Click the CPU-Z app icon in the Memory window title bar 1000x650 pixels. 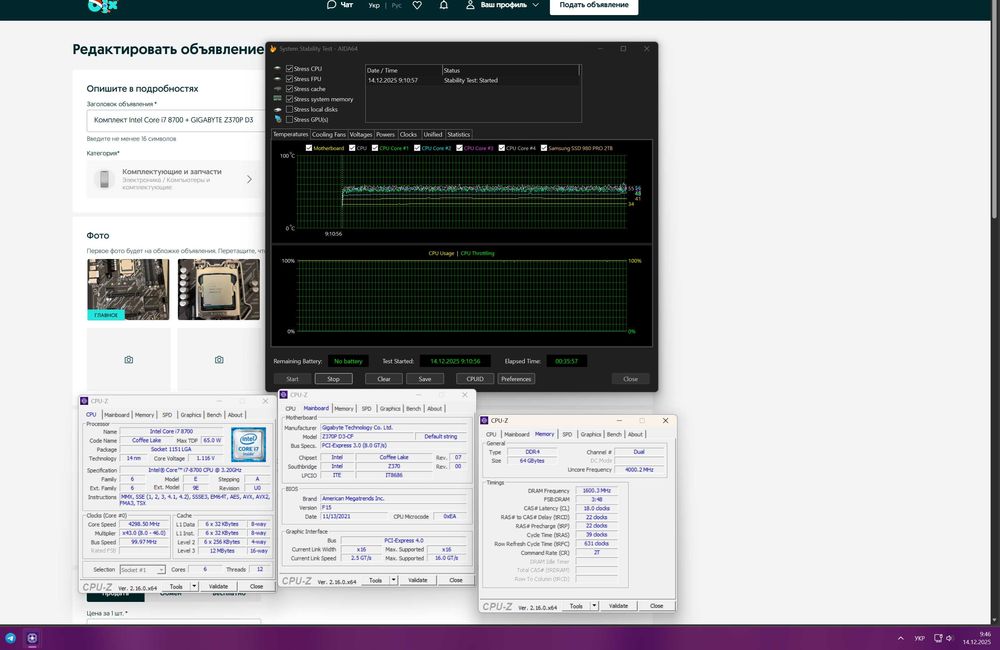(x=484, y=420)
